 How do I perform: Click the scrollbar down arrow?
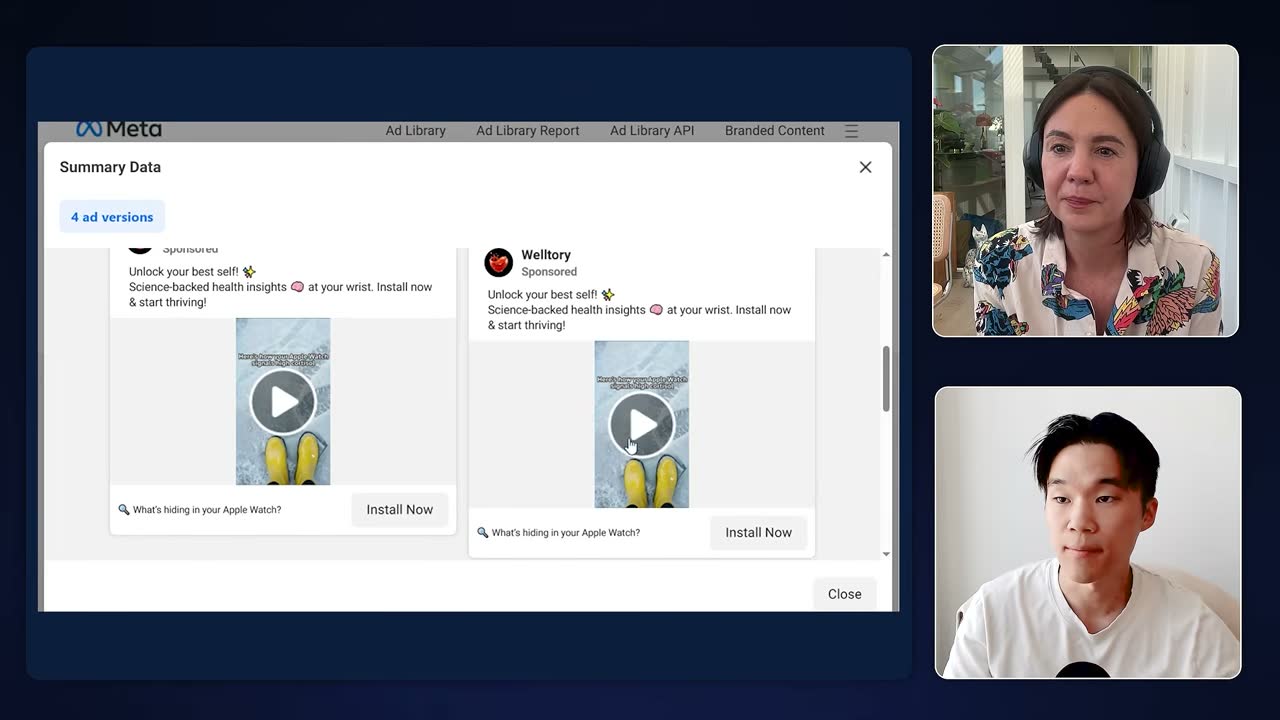[x=886, y=554]
